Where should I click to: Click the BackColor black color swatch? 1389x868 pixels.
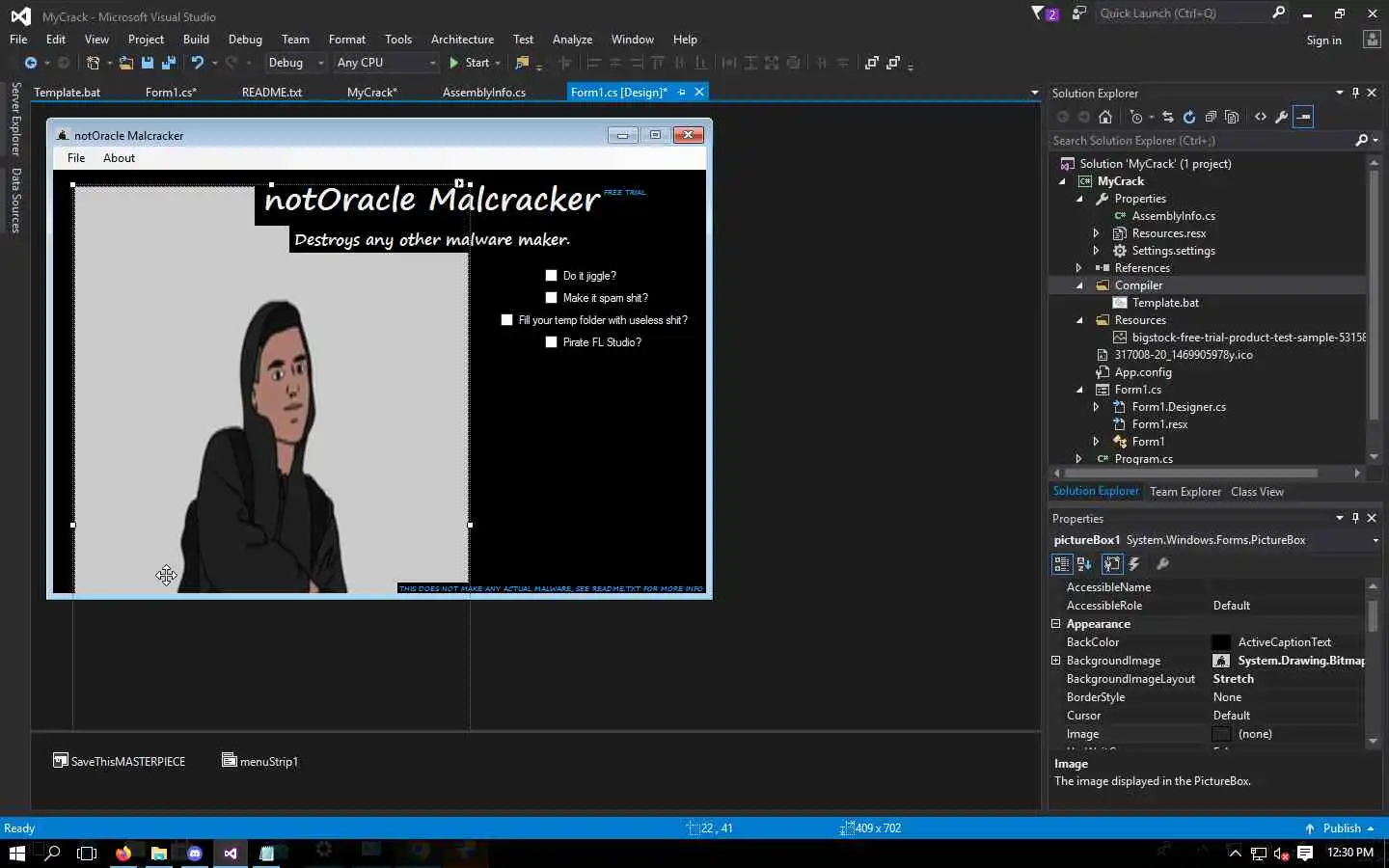point(1221,642)
